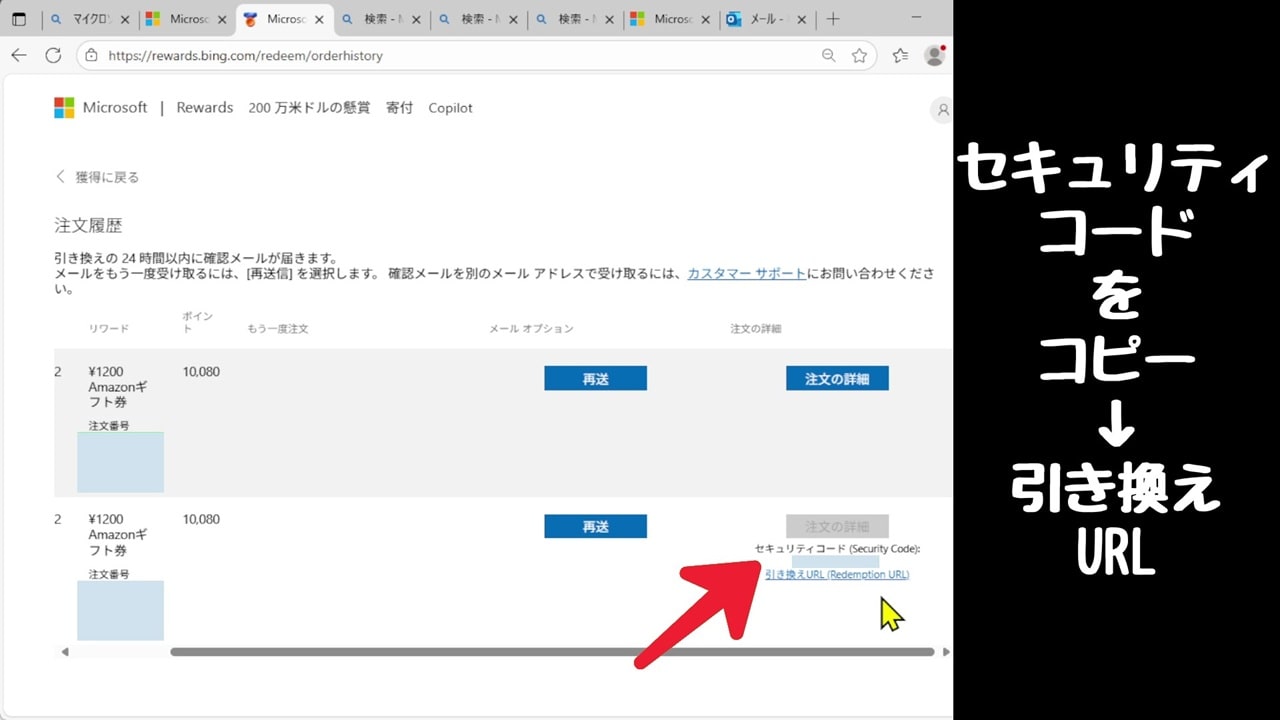Switch to the マイクロ search tab
The height and width of the screenshot is (720, 1280).
(x=89, y=19)
